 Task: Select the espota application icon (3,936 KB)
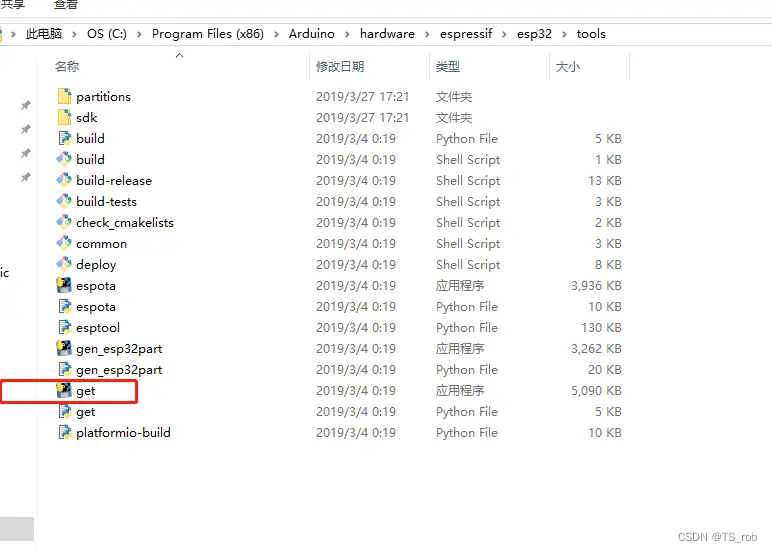(x=64, y=285)
